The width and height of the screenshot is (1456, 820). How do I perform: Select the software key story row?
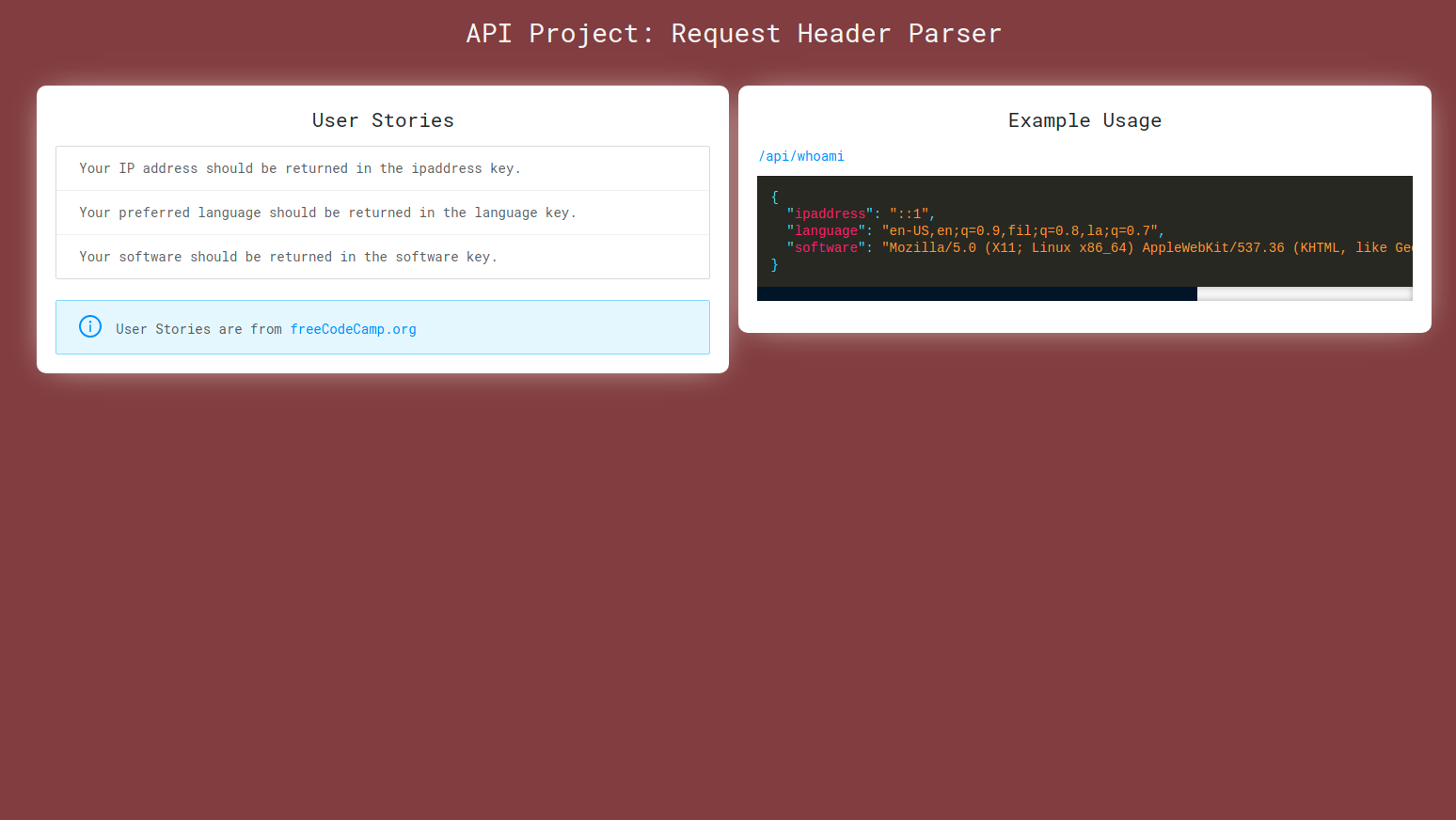point(383,257)
